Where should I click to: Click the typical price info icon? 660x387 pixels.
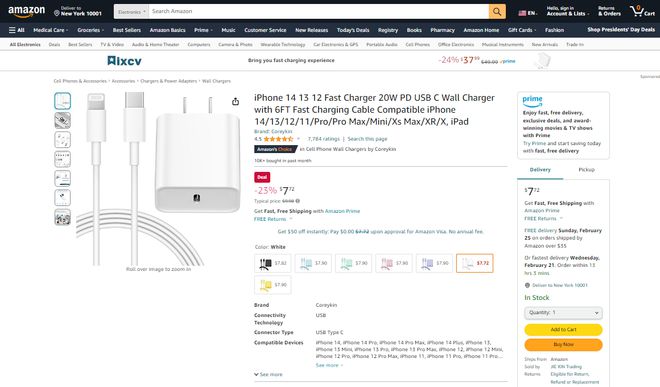298,201
